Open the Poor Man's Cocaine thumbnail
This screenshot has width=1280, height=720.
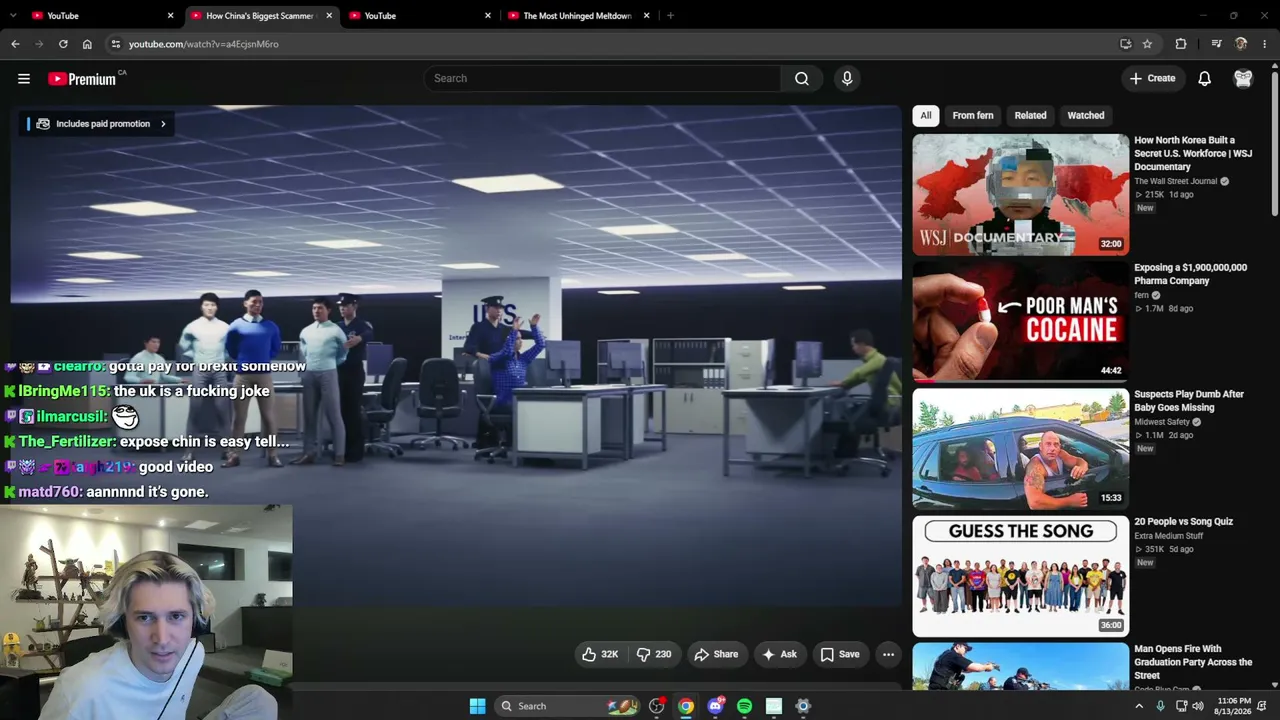[x=1020, y=322]
